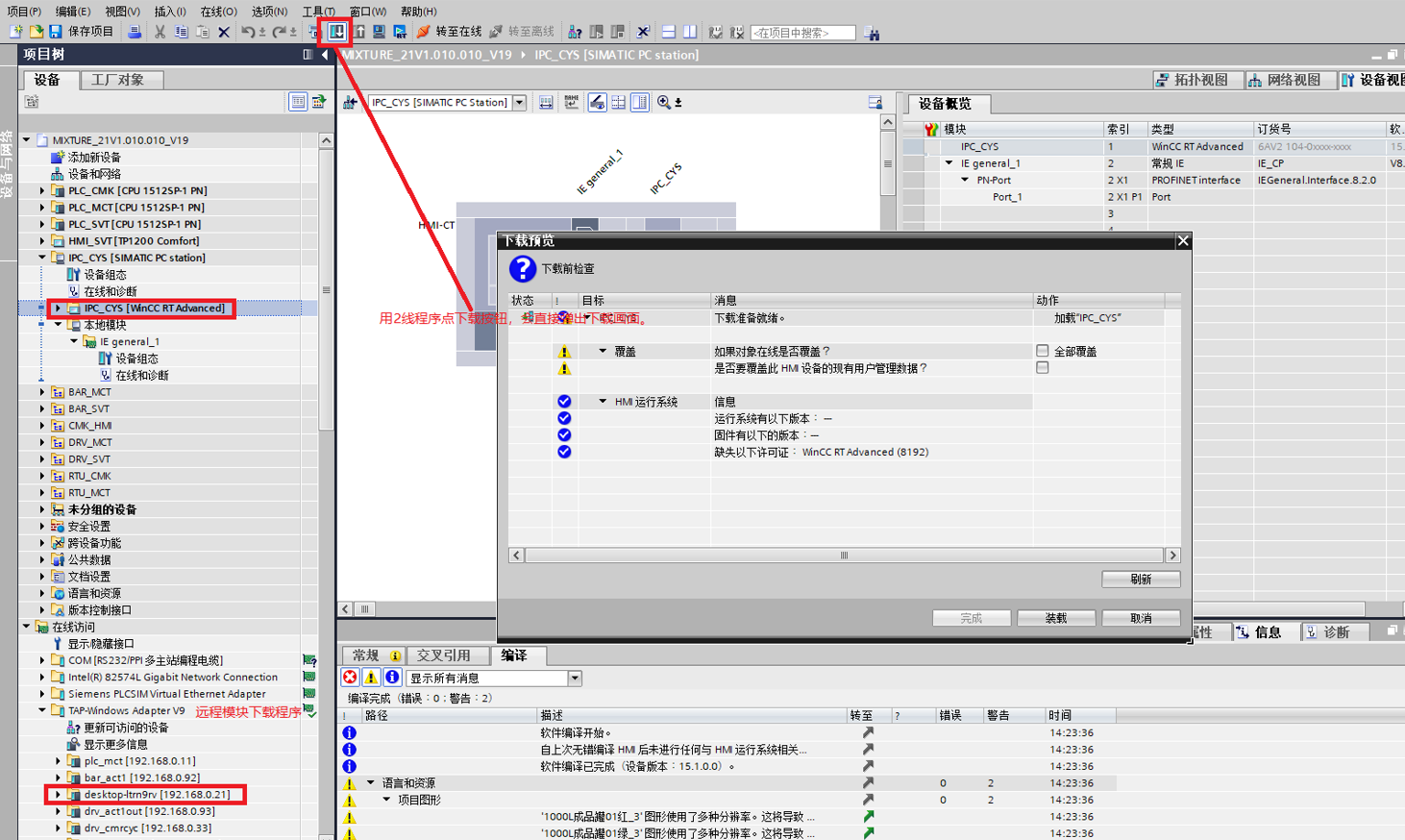The width and height of the screenshot is (1405, 840).
Task: Click the Split editor horizontally icon
Action: pyautogui.click(x=668, y=32)
